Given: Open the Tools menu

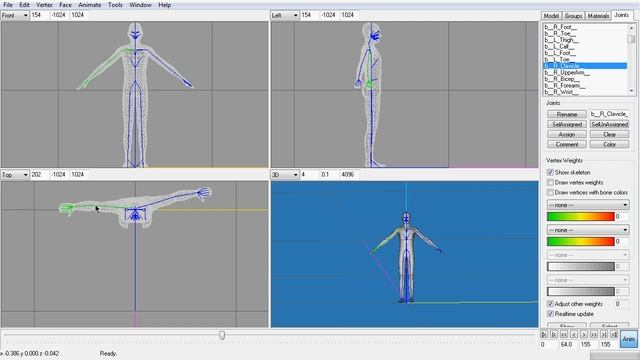Looking at the screenshot, I should [115, 5].
